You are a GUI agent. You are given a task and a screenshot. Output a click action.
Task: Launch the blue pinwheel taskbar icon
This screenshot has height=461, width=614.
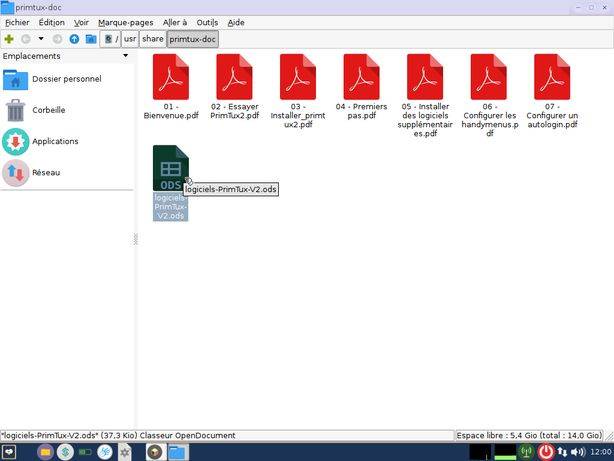105,452
